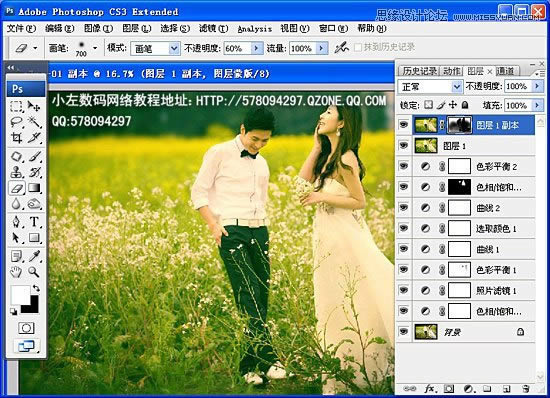Select the Crop tool
This screenshot has height=398, width=550.
(16, 138)
